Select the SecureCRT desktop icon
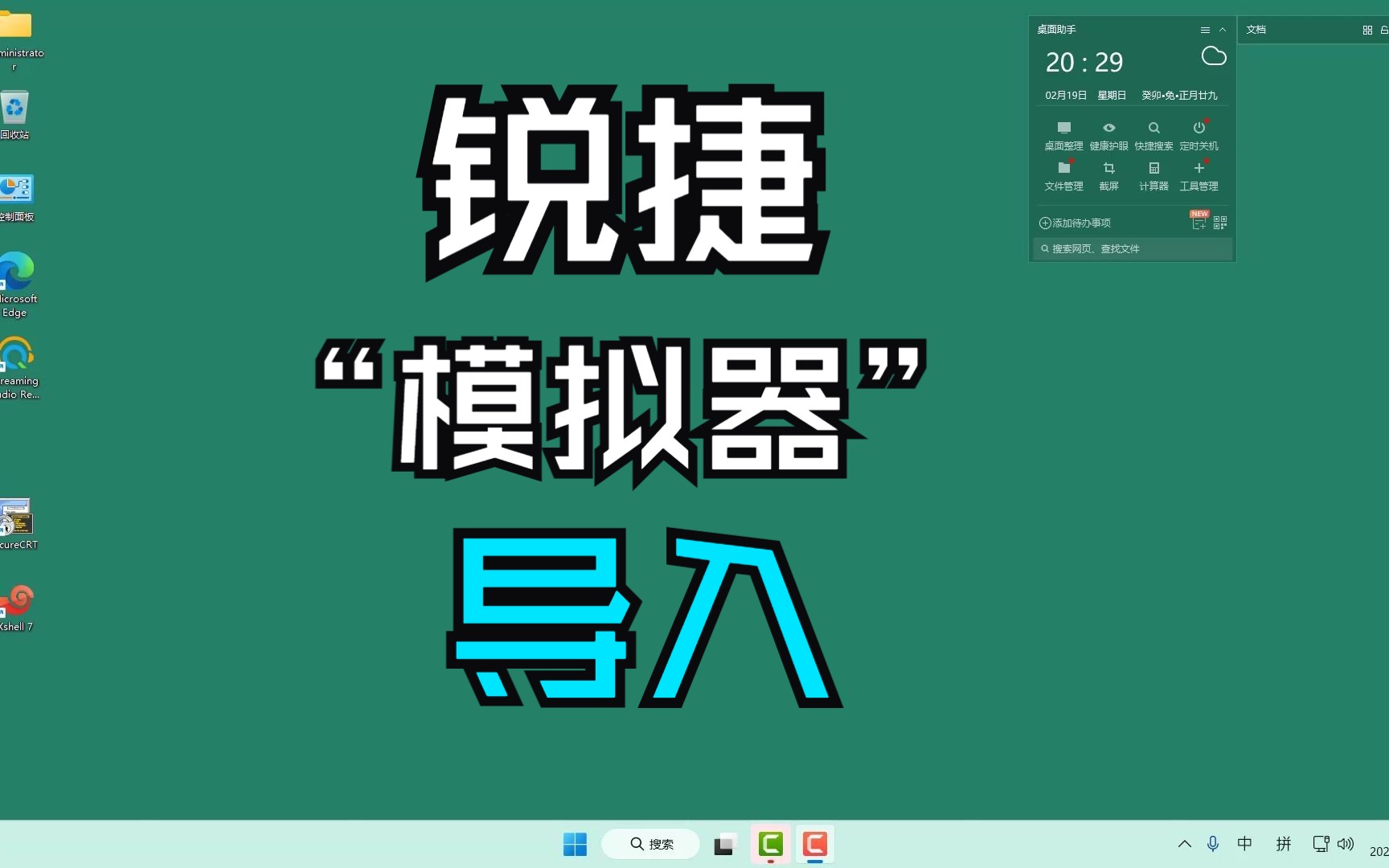This screenshot has height=868, width=1389. coord(18,523)
